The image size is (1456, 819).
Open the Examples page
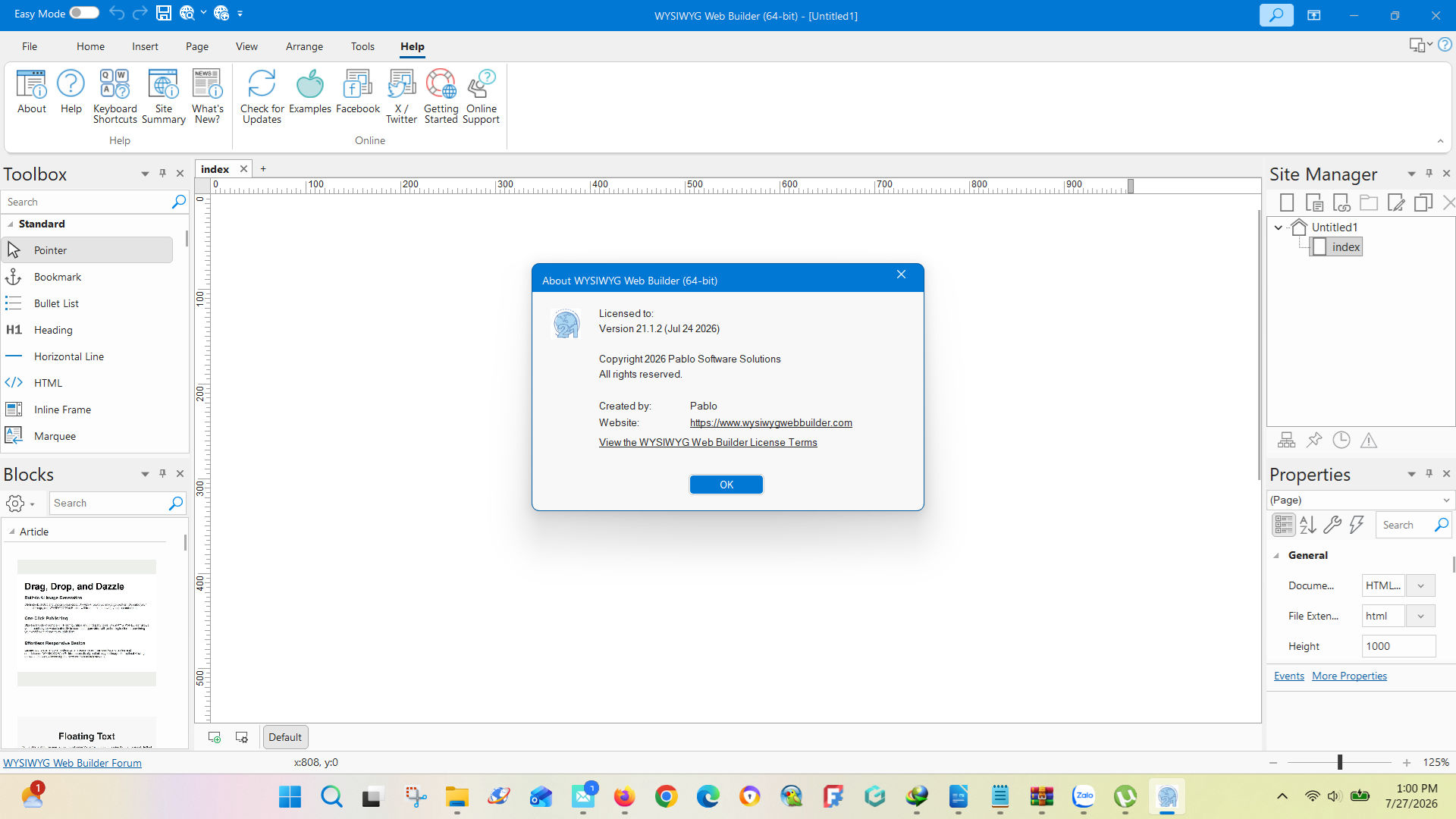tap(310, 93)
